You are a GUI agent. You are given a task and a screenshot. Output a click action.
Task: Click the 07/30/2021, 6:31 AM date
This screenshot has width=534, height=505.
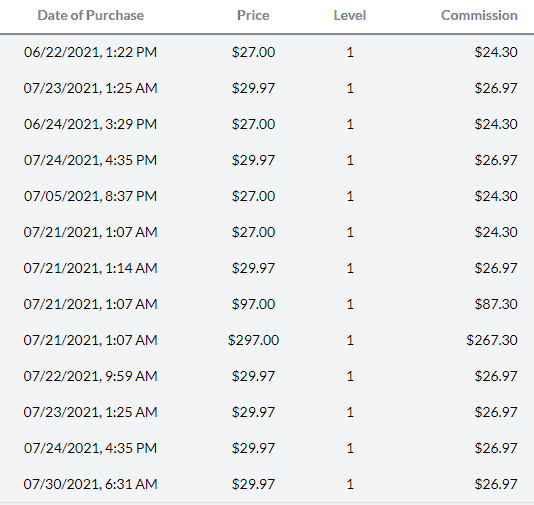tap(90, 484)
